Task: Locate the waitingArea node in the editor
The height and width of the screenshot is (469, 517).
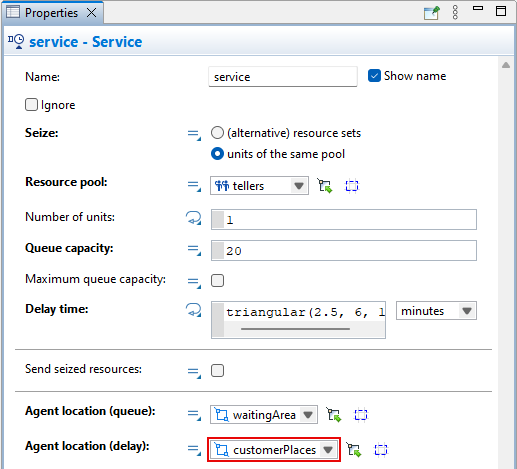Action: (x=361, y=415)
